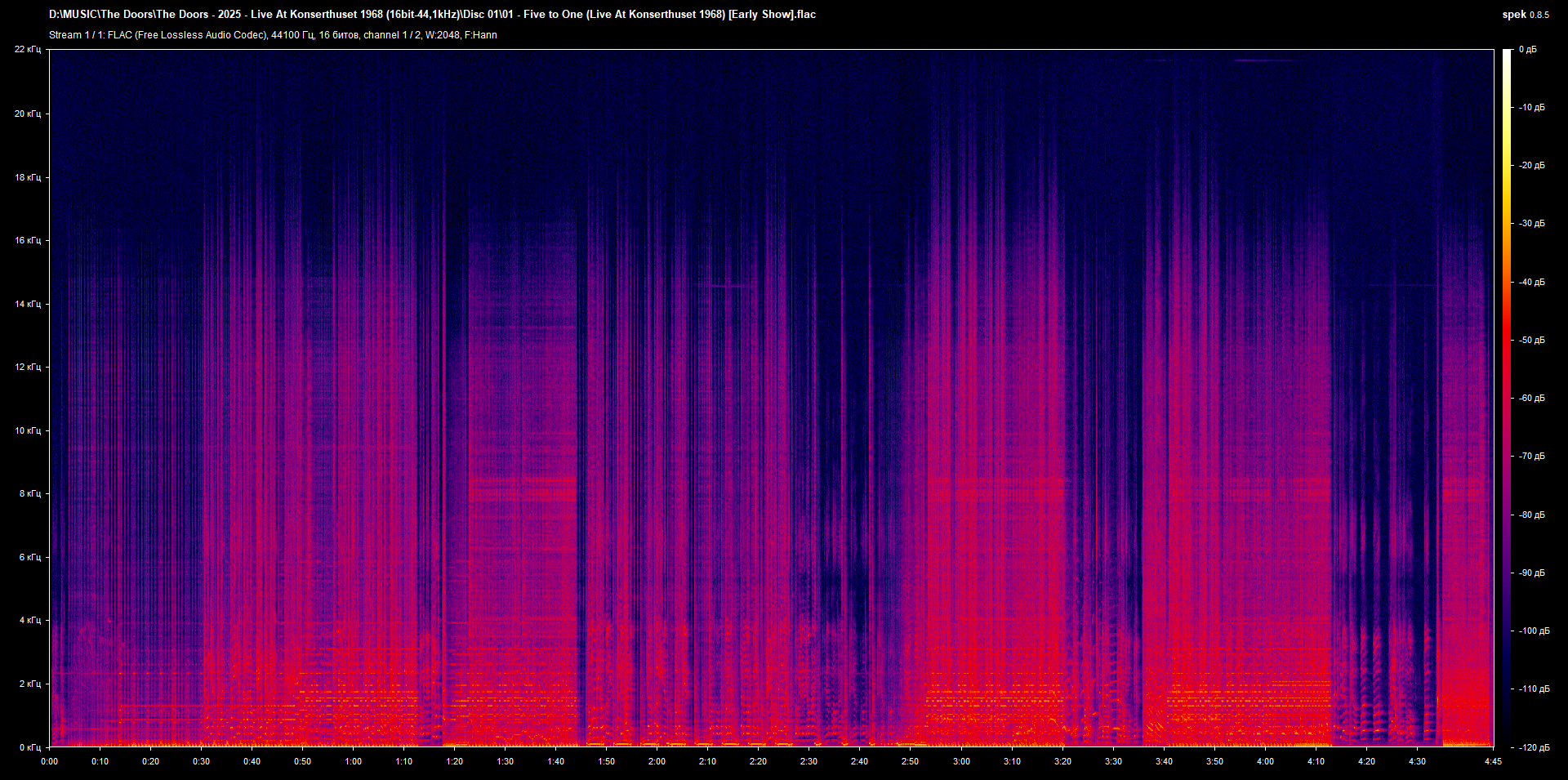Click the FLAC stream info line
The height and width of the screenshot is (780, 1568).
pyautogui.click(x=273, y=35)
